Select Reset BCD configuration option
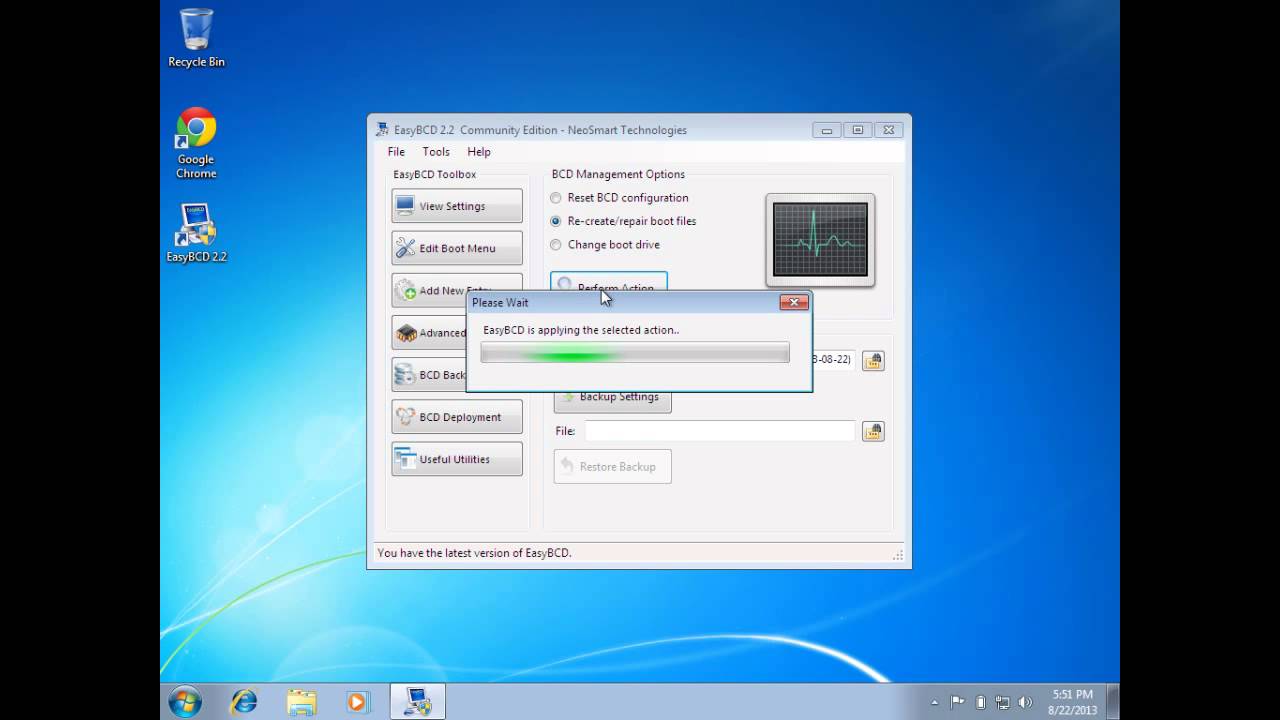This screenshot has width=1280, height=720. [619, 198]
